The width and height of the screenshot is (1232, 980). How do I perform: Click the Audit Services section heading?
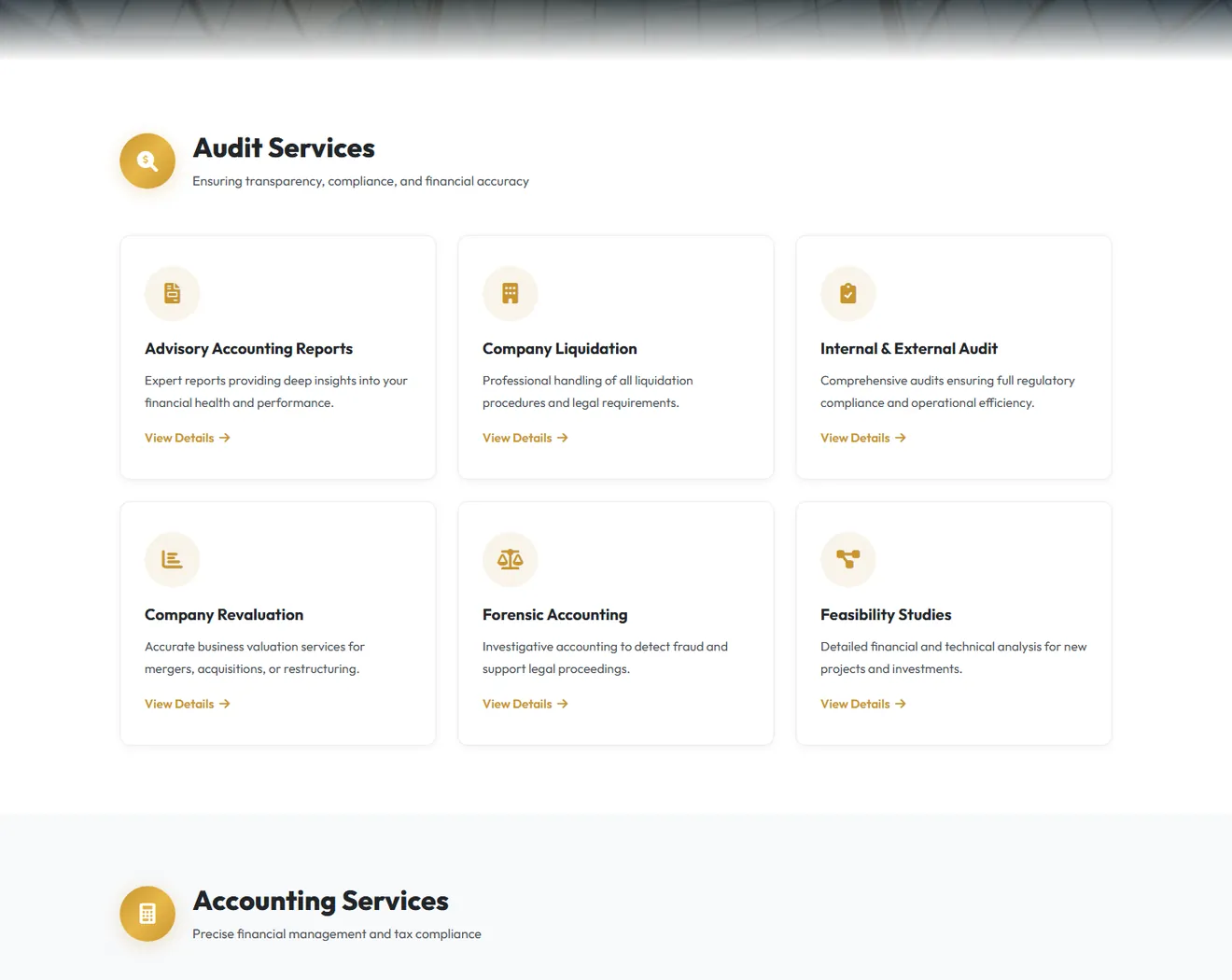284,148
